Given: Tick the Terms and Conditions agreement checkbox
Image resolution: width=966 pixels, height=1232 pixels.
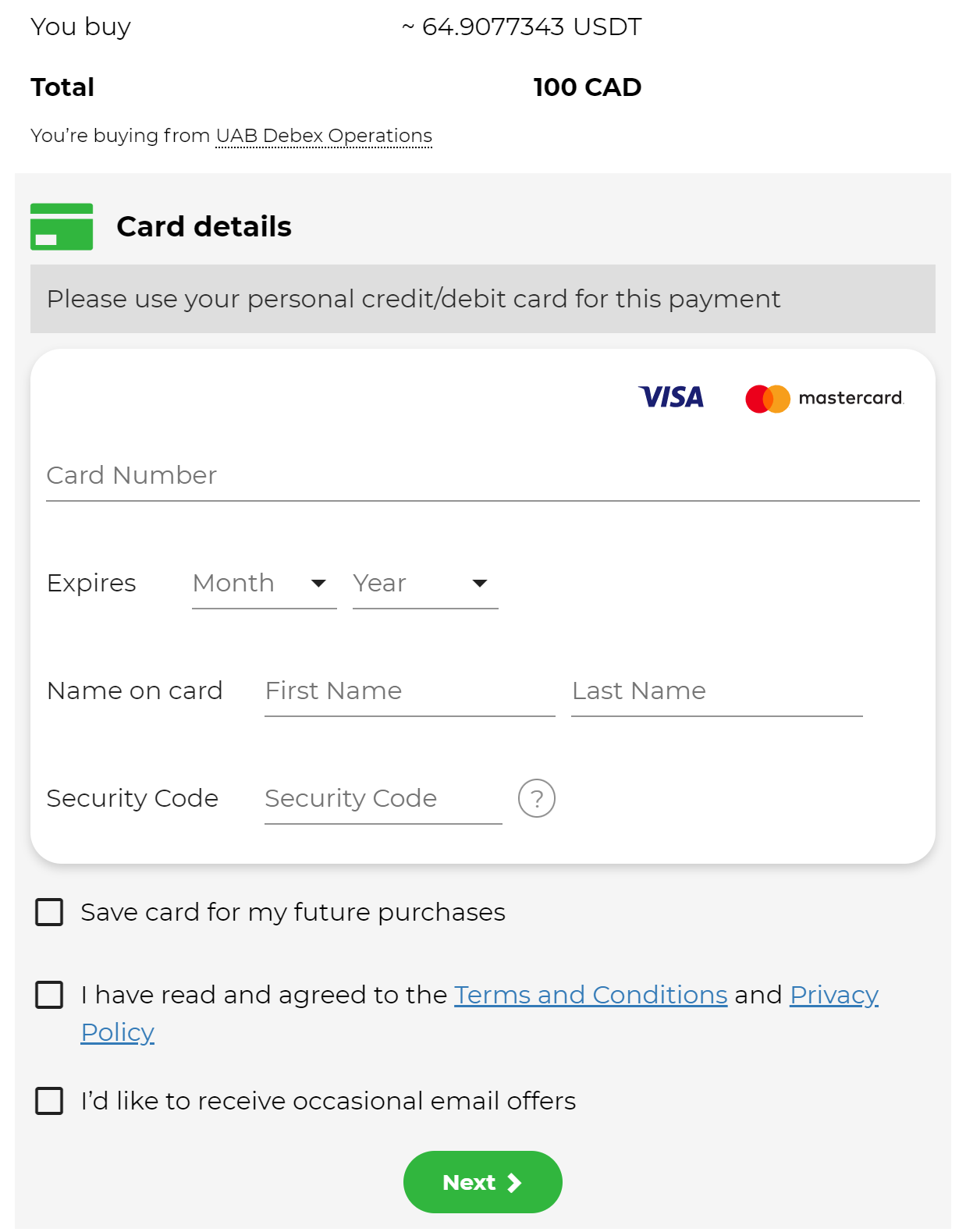Looking at the screenshot, I should pyautogui.click(x=49, y=995).
